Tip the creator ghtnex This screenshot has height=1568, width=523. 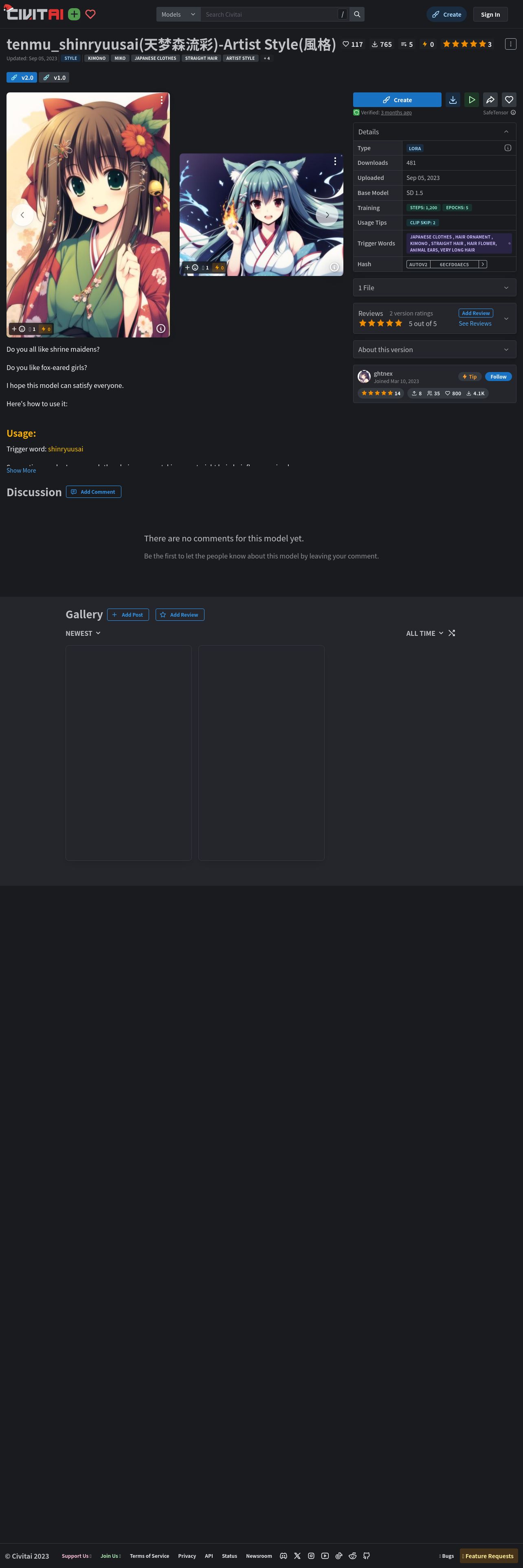point(469,377)
